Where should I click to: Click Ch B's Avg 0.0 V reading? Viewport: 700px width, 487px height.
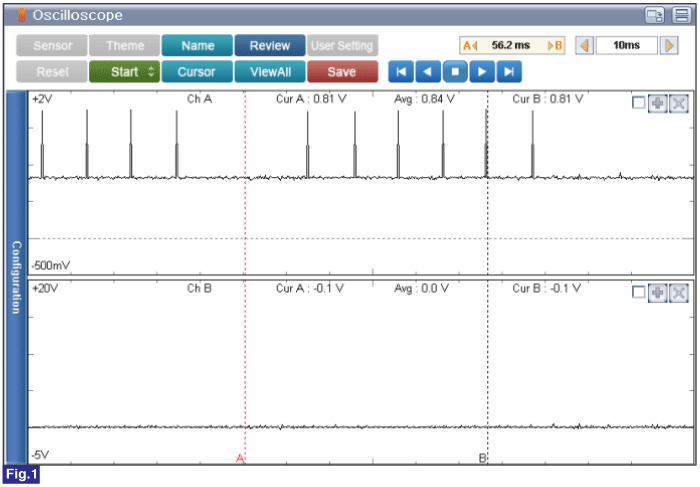pos(421,288)
